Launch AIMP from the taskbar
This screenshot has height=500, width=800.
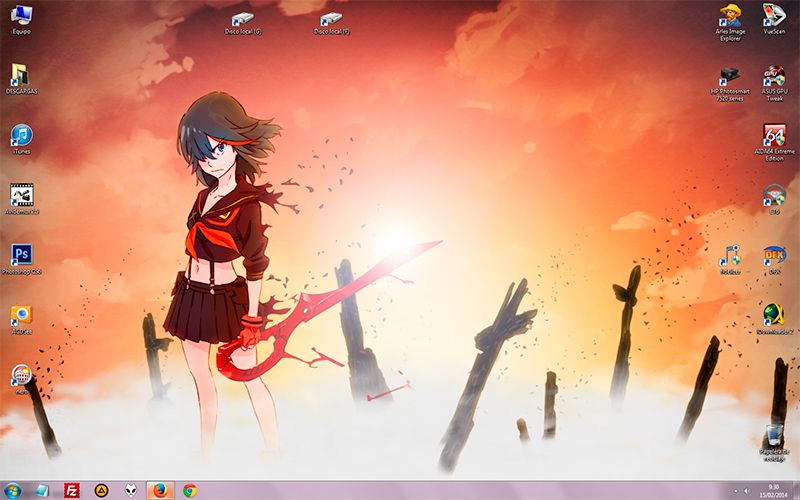click(101, 491)
